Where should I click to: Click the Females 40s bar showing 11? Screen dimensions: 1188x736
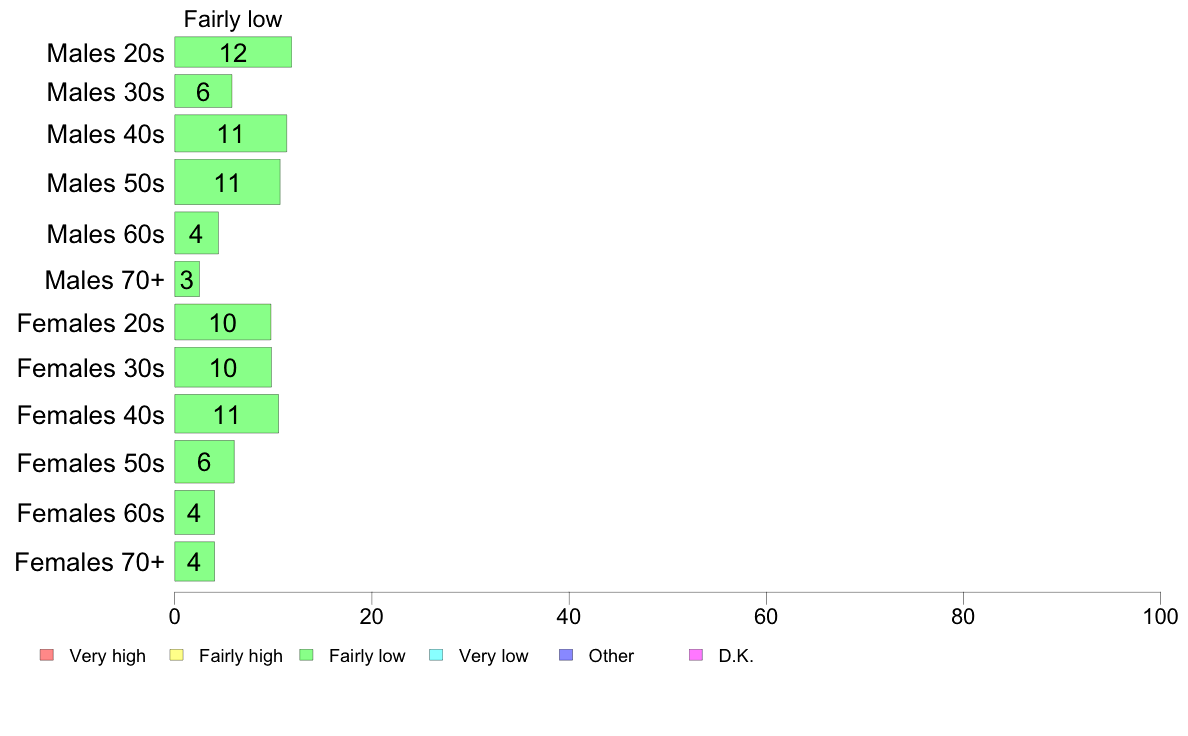(x=227, y=414)
